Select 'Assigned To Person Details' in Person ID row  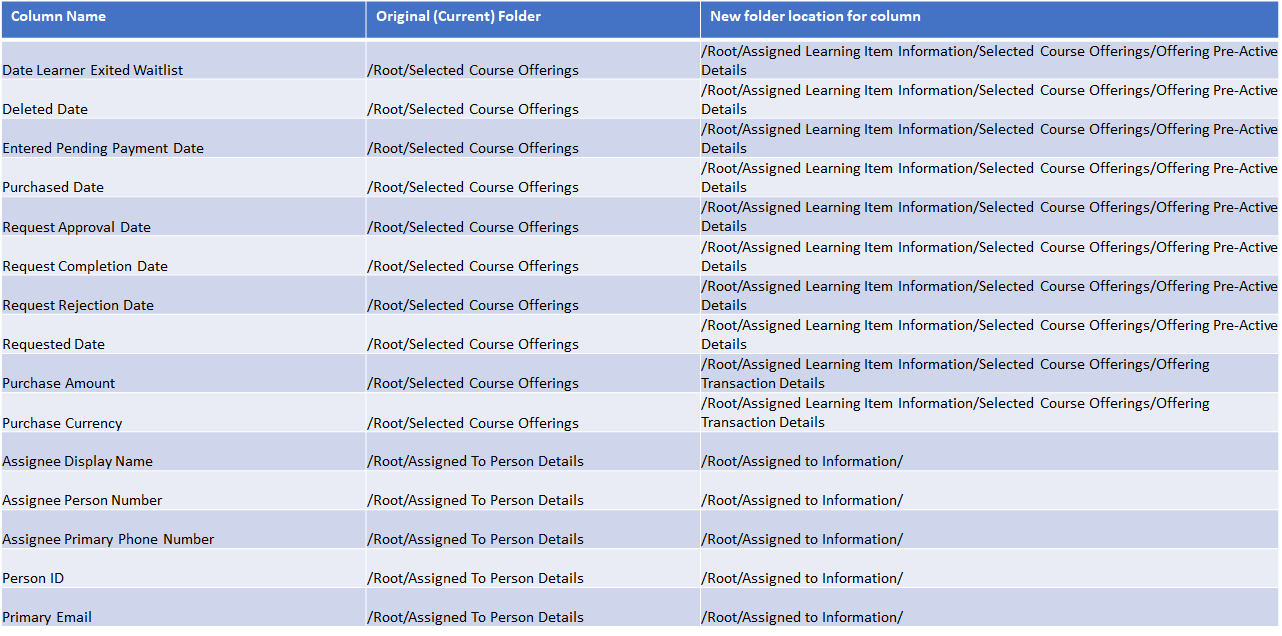pyautogui.click(x=533, y=568)
